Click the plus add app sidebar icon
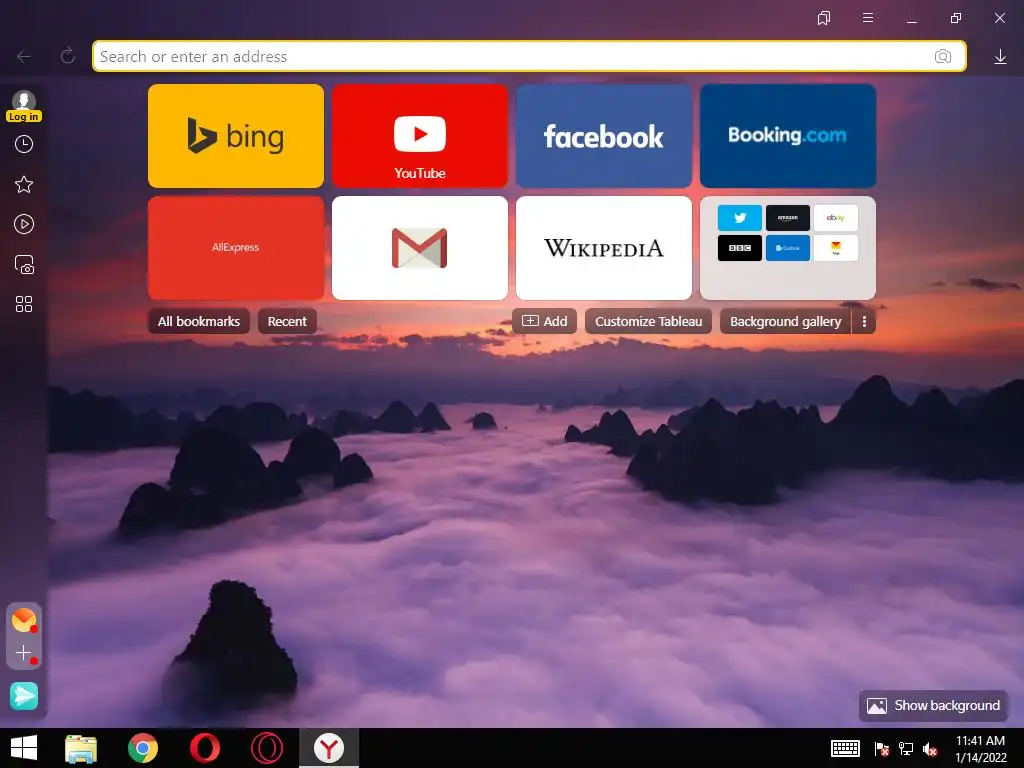Image resolution: width=1024 pixels, height=768 pixels. pos(24,653)
